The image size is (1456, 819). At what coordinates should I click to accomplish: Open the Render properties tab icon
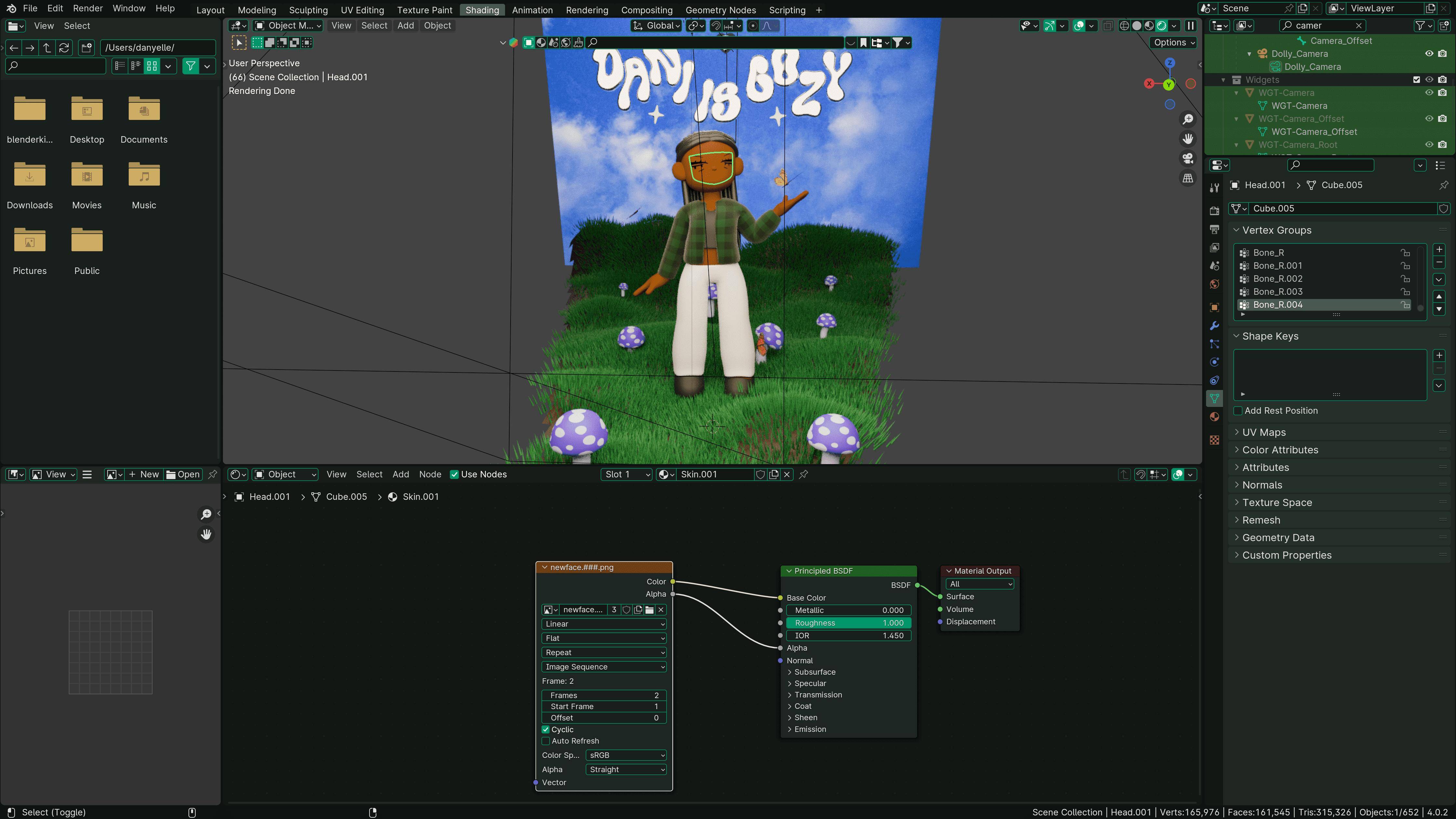[x=1214, y=211]
